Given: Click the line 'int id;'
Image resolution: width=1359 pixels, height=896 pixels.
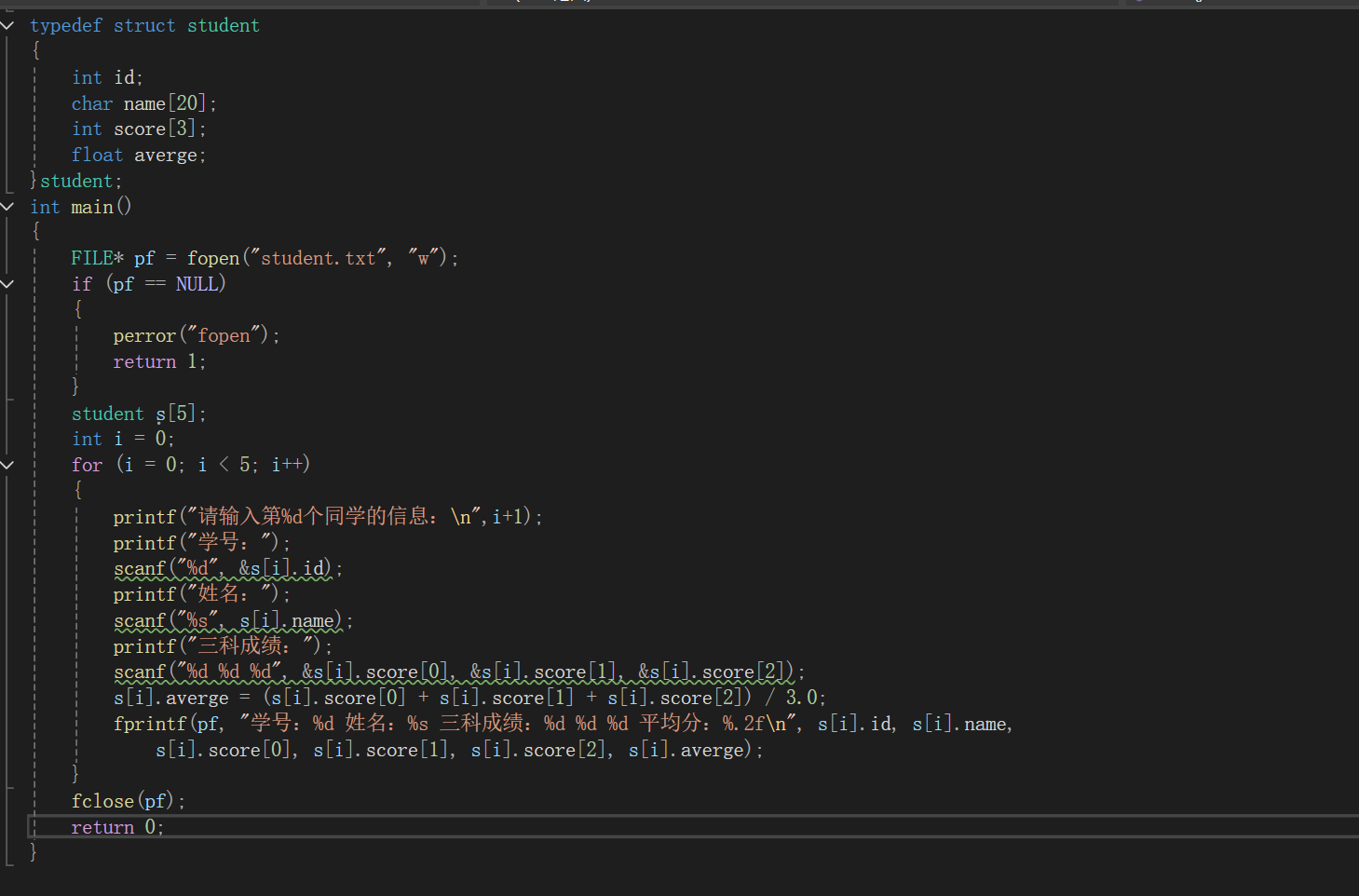Looking at the screenshot, I should (x=107, y=77).
